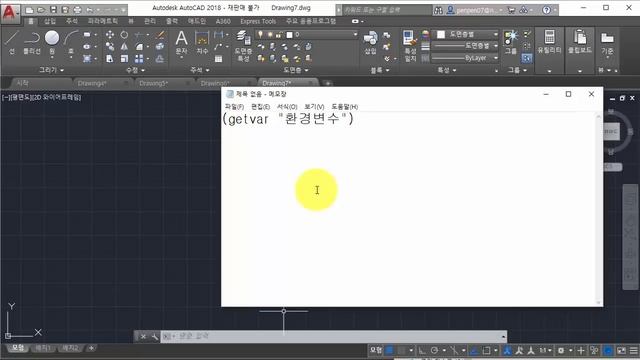Open Notepad's 편집(E) menu
The image size is (640, 360).
(x=260, y=107)
